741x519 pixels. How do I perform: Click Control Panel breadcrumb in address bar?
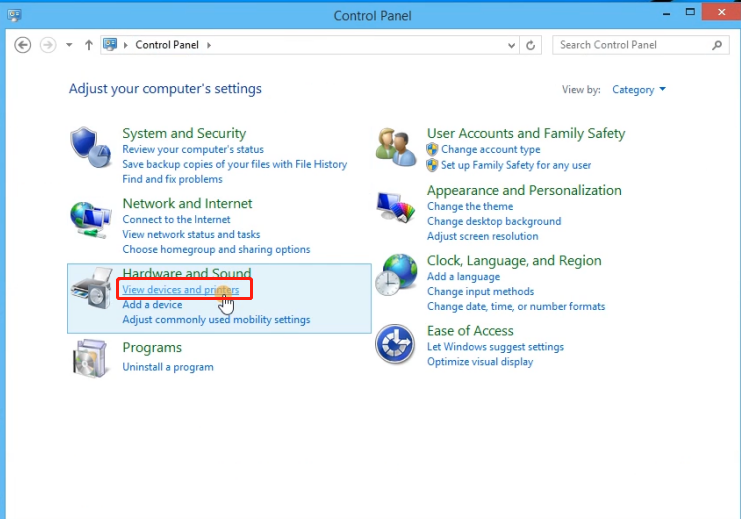(167, 45)
